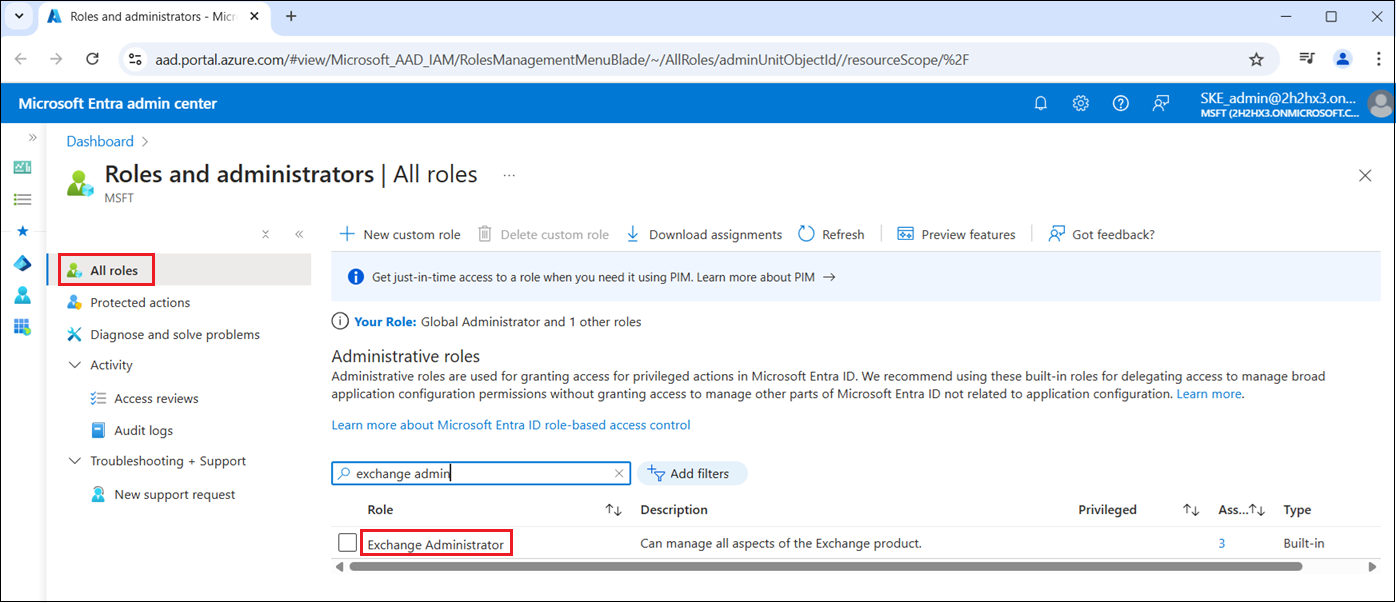Click the exchange admin search field
1396x603 pixels.
click(x=480, y=474)
